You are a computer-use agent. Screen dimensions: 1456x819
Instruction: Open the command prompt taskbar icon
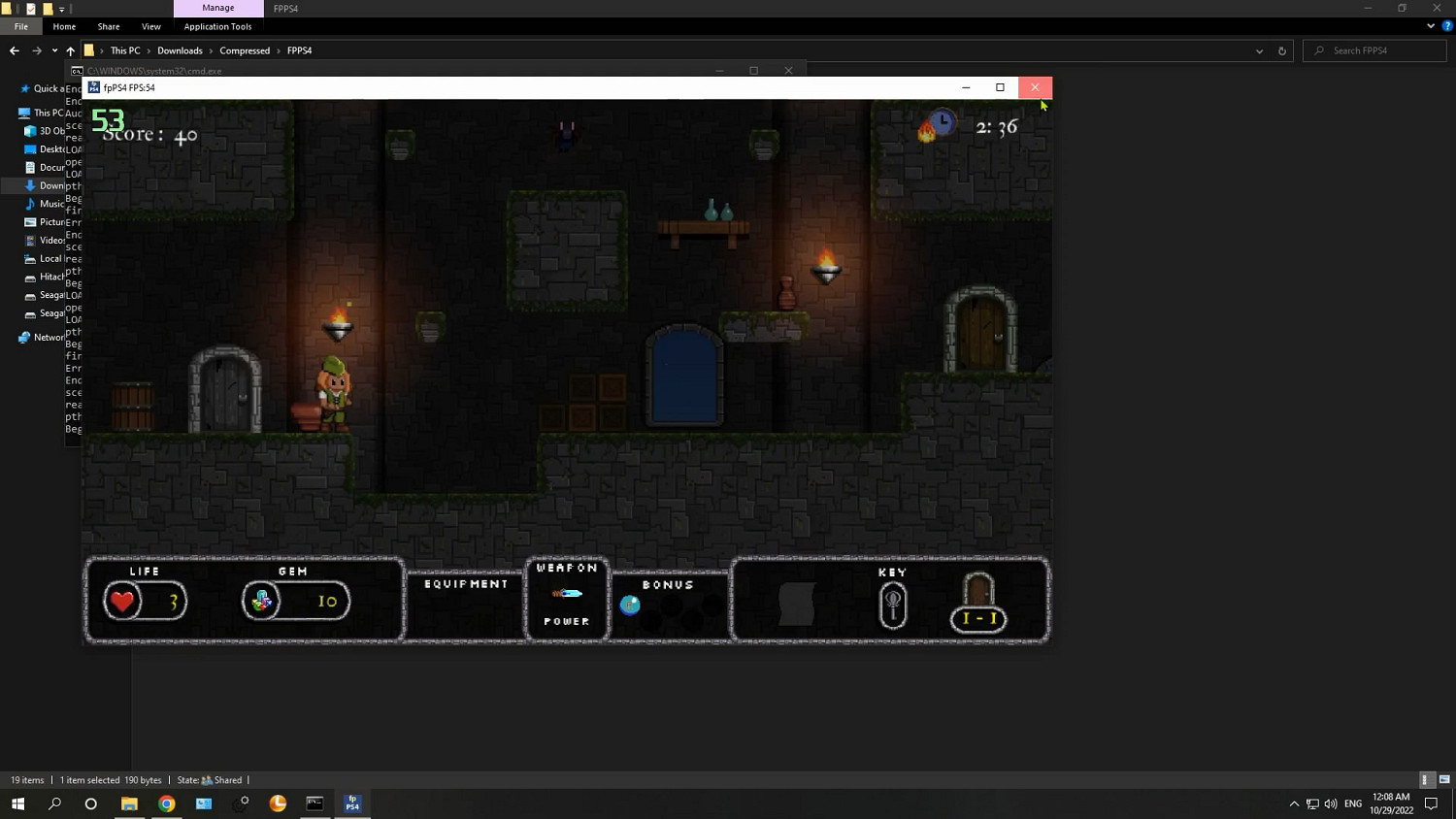(x=314, y=803)
